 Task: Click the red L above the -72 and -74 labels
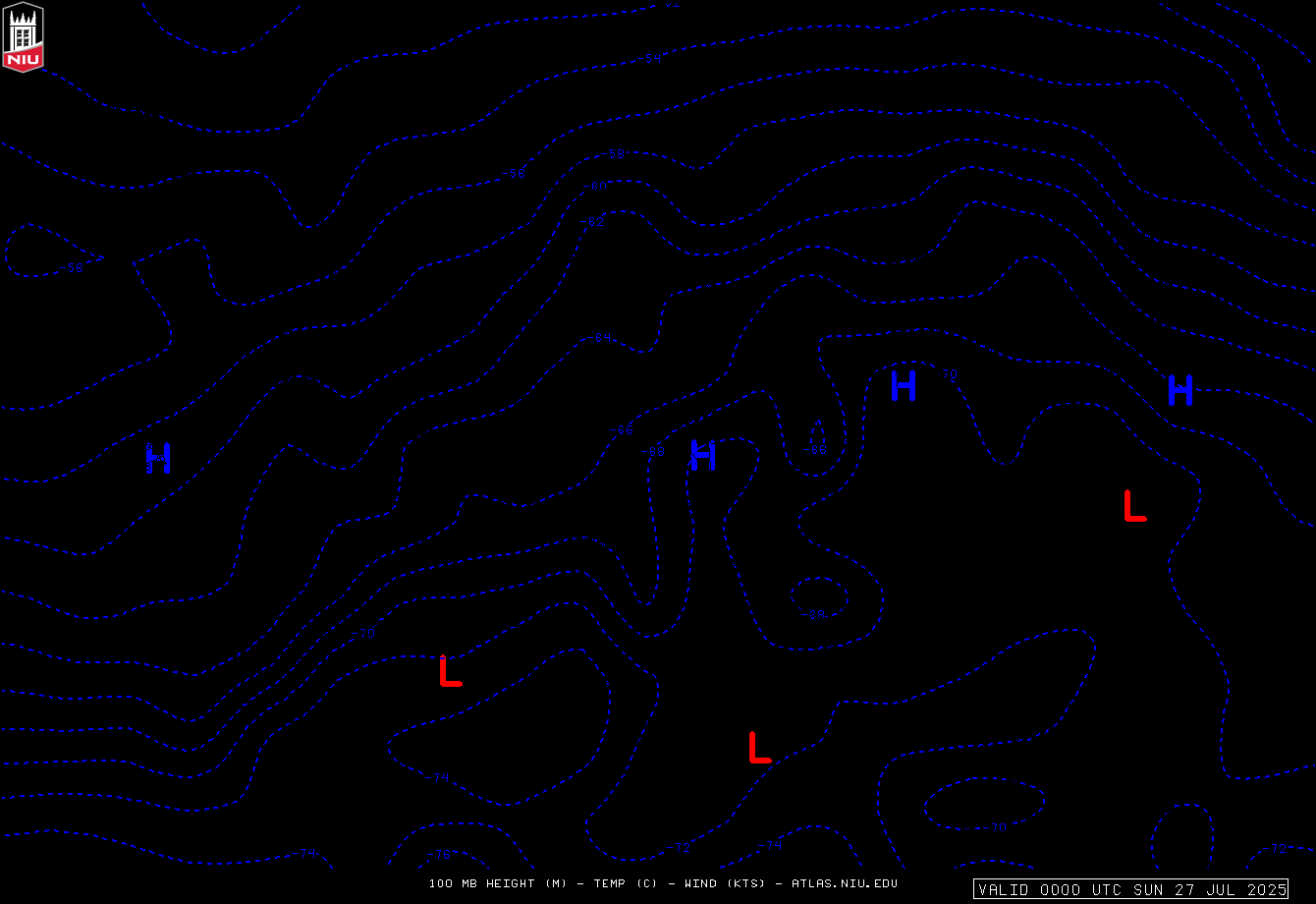tap(760, 747)
